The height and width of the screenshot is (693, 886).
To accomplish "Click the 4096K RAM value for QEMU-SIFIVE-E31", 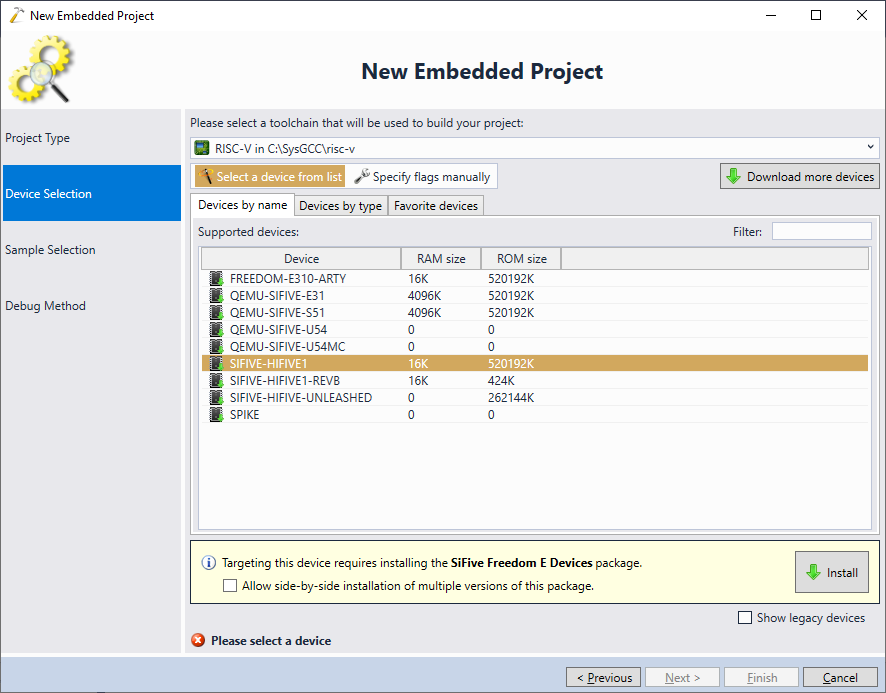I will coord(424,295).
